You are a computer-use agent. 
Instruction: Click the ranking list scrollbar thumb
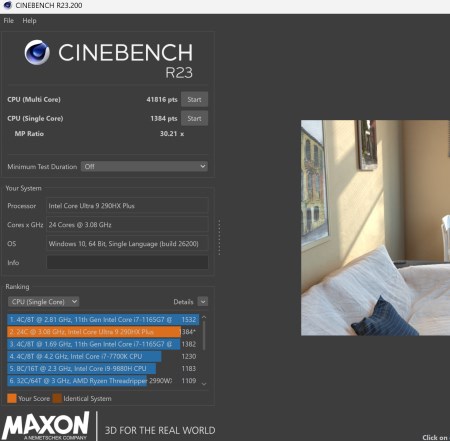(x=204, y=335)
